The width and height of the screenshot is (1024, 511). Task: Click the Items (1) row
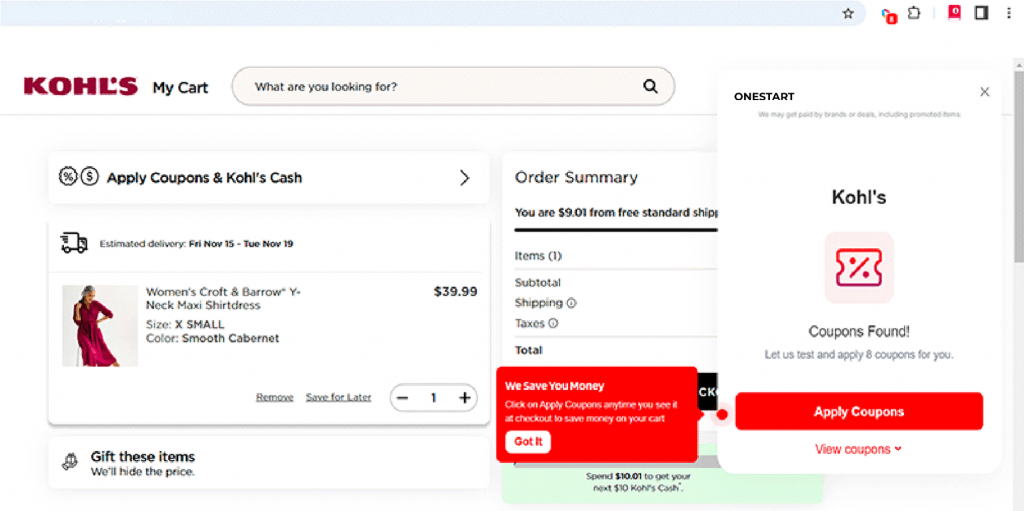(x=538, y=256)
